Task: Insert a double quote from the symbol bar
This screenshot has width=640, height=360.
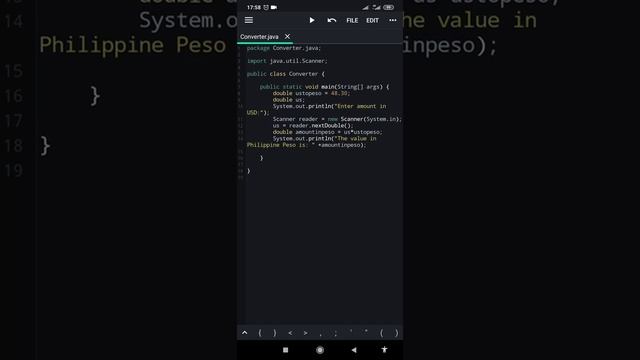Action: 366,332
